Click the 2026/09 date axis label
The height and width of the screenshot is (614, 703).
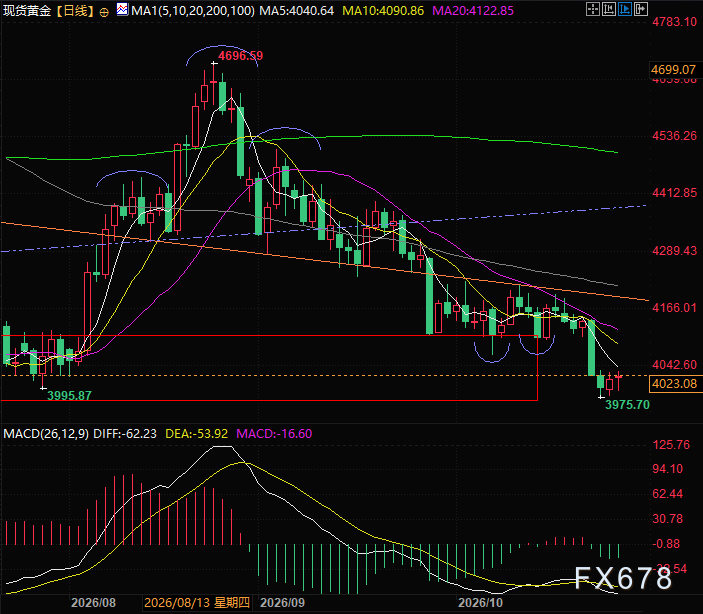coord(282,602)
